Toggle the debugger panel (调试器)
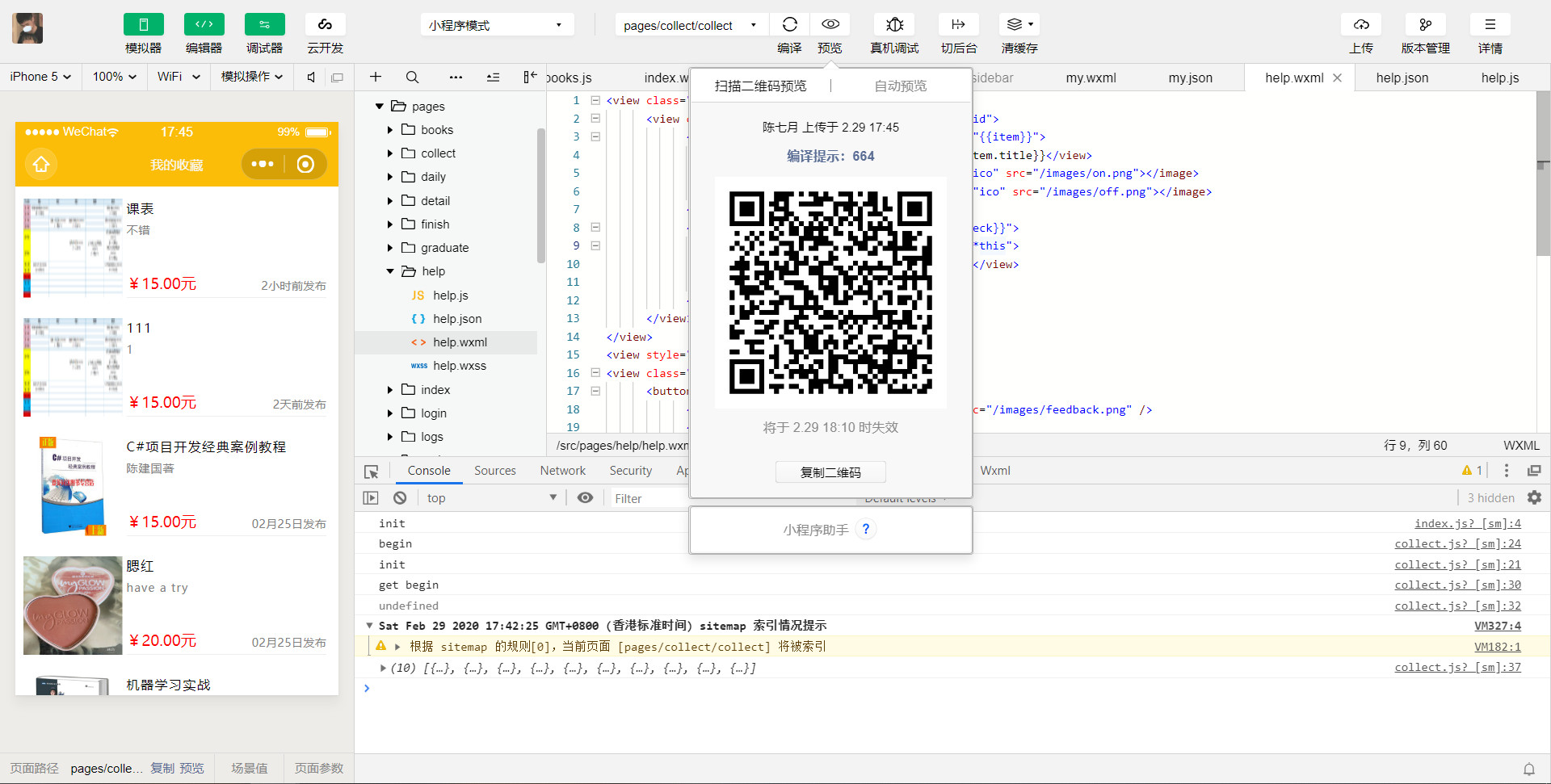The image size is (1551, 784). tap(265, 25)
